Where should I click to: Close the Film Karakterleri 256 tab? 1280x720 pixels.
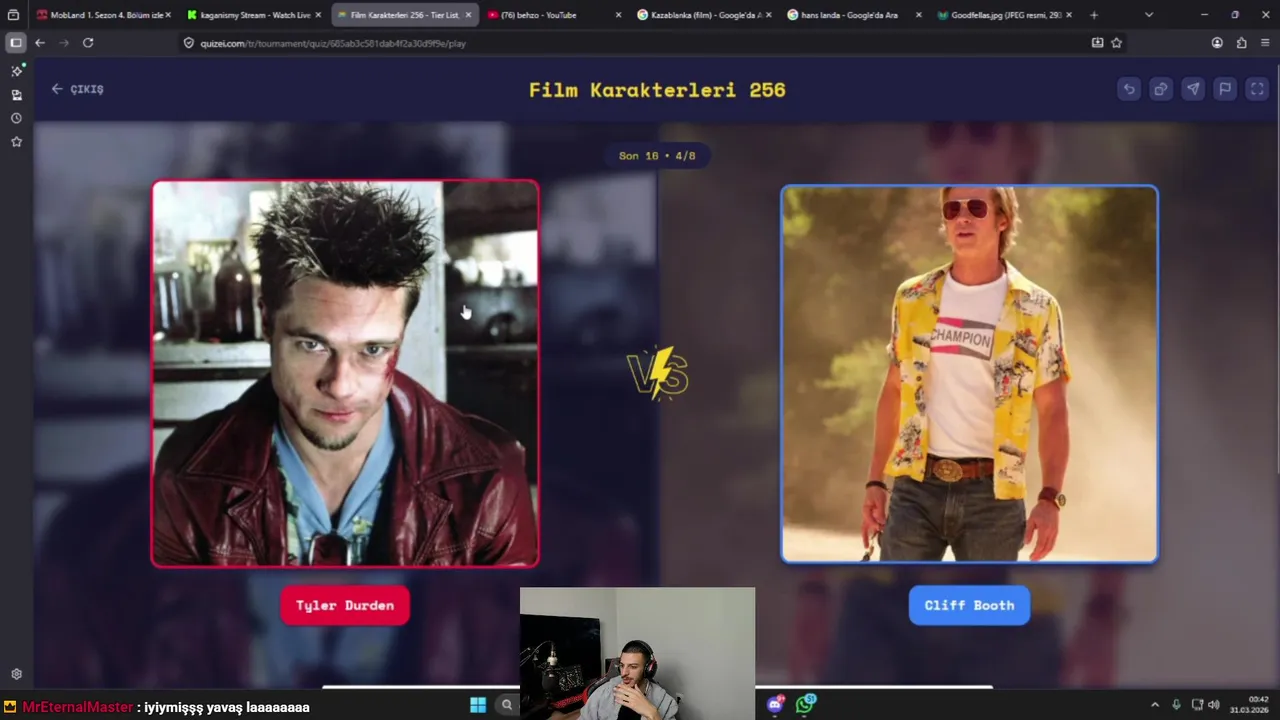coord(468,15)
